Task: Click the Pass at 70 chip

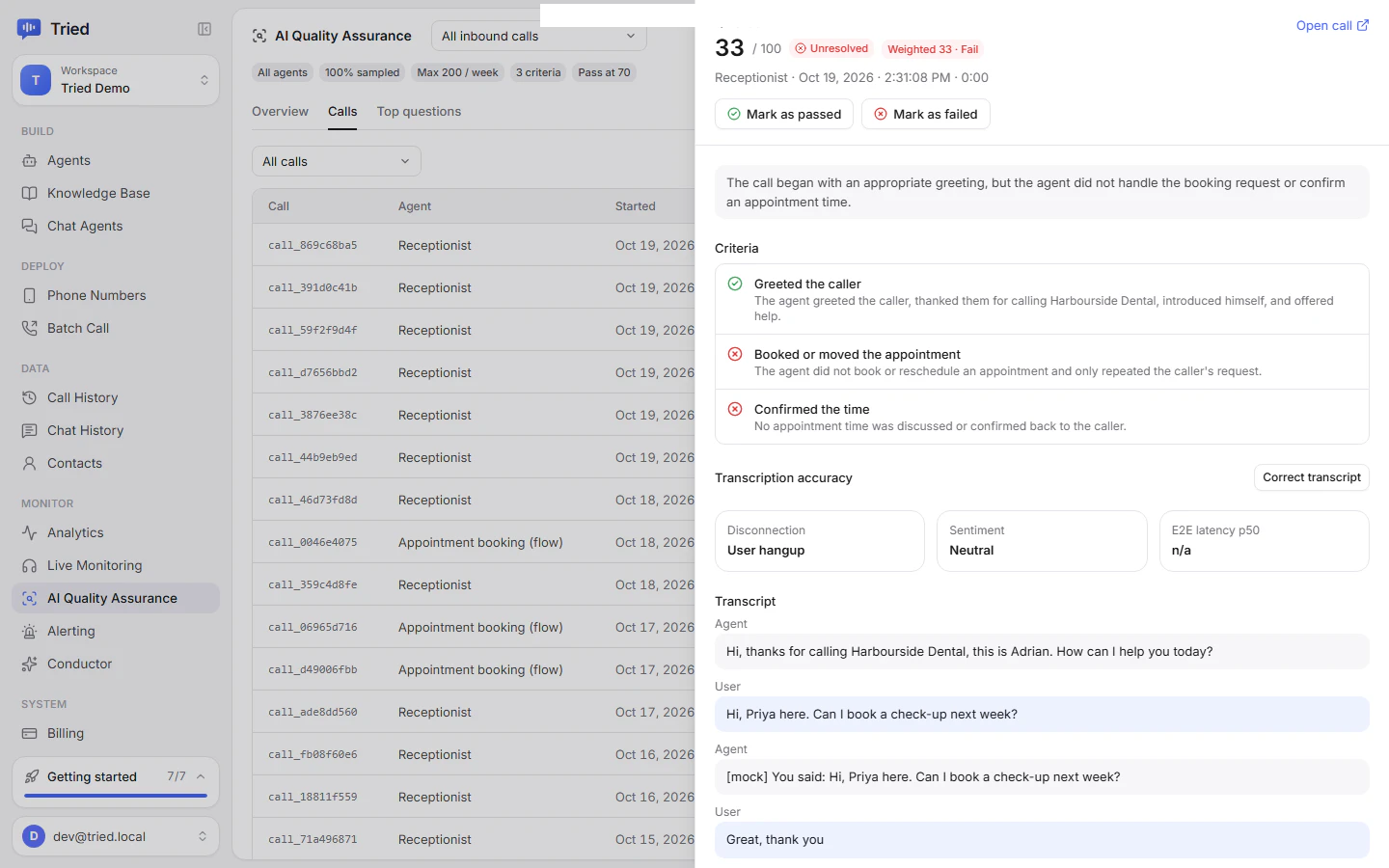Action: (605, 72)
